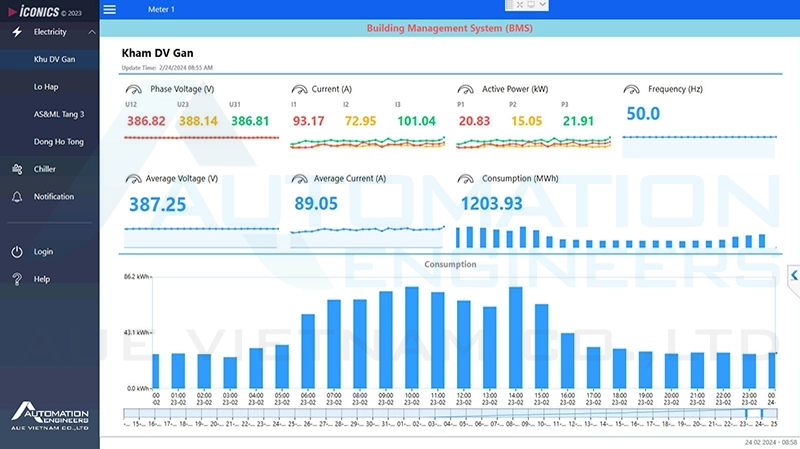Select Khu DV Gan in sidebar
The height and width of the screenshot is (449, 800).
pos(54,59)
